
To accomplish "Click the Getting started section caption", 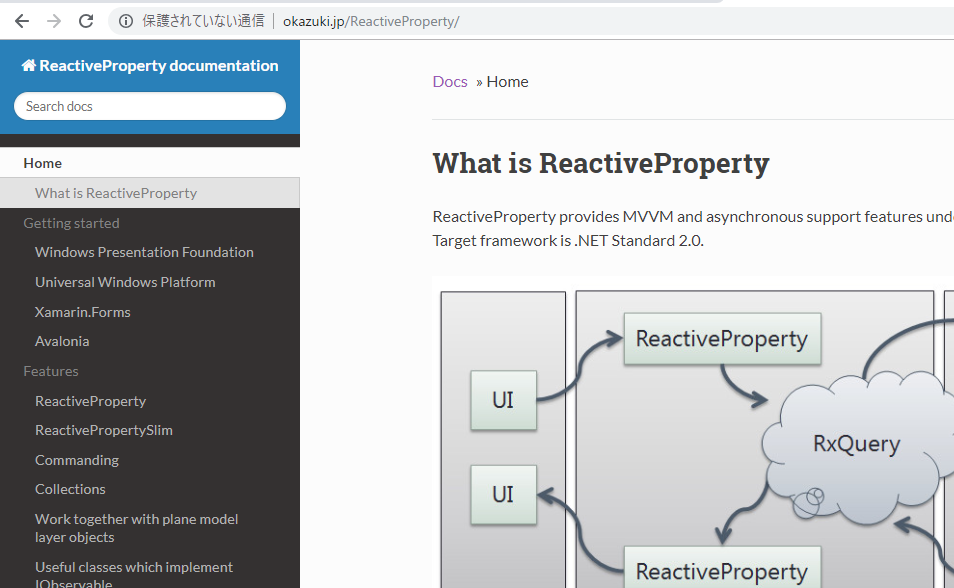I will pos(71,223).
